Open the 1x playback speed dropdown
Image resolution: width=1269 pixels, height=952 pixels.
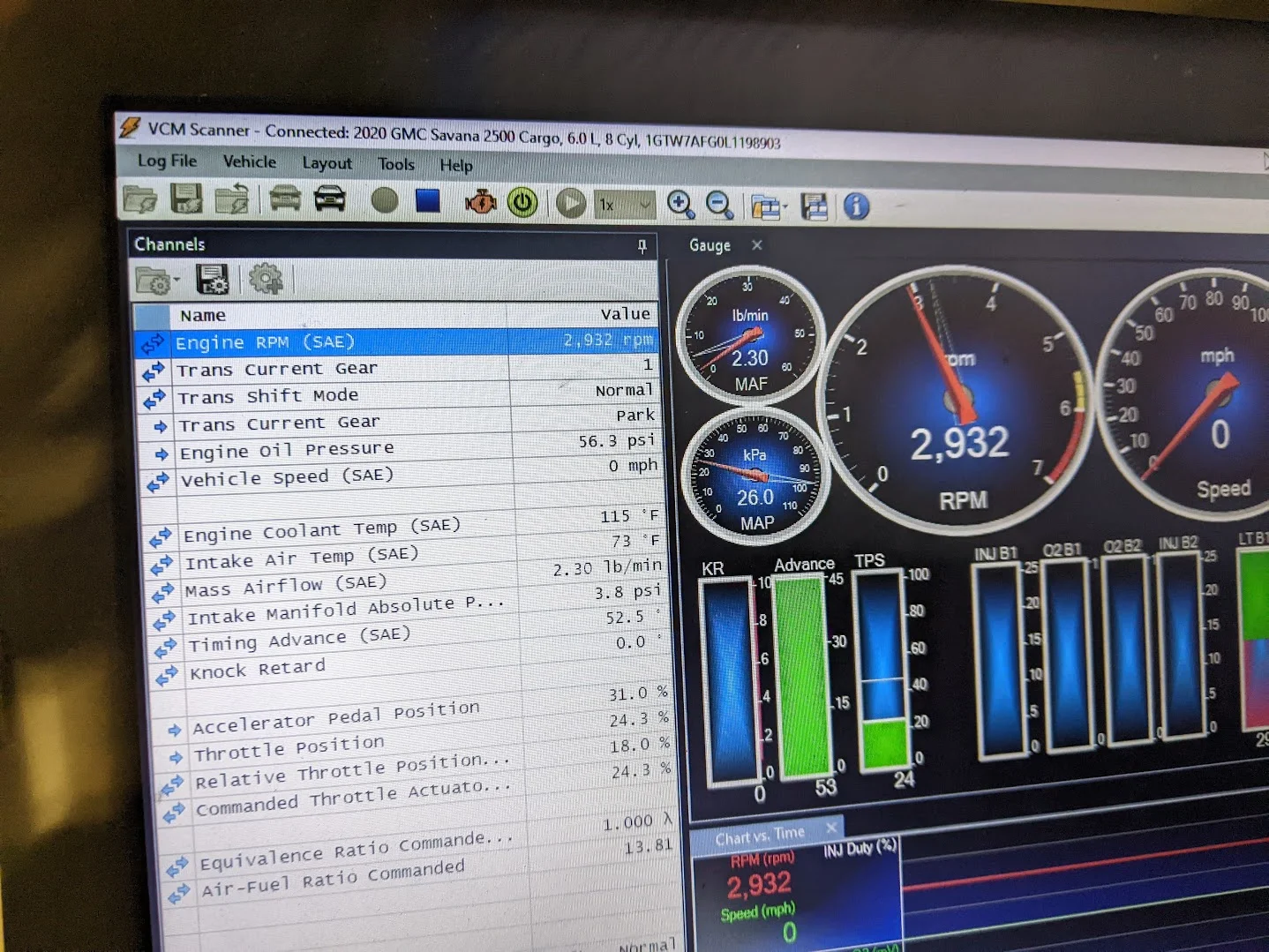(x=625, y=205)
